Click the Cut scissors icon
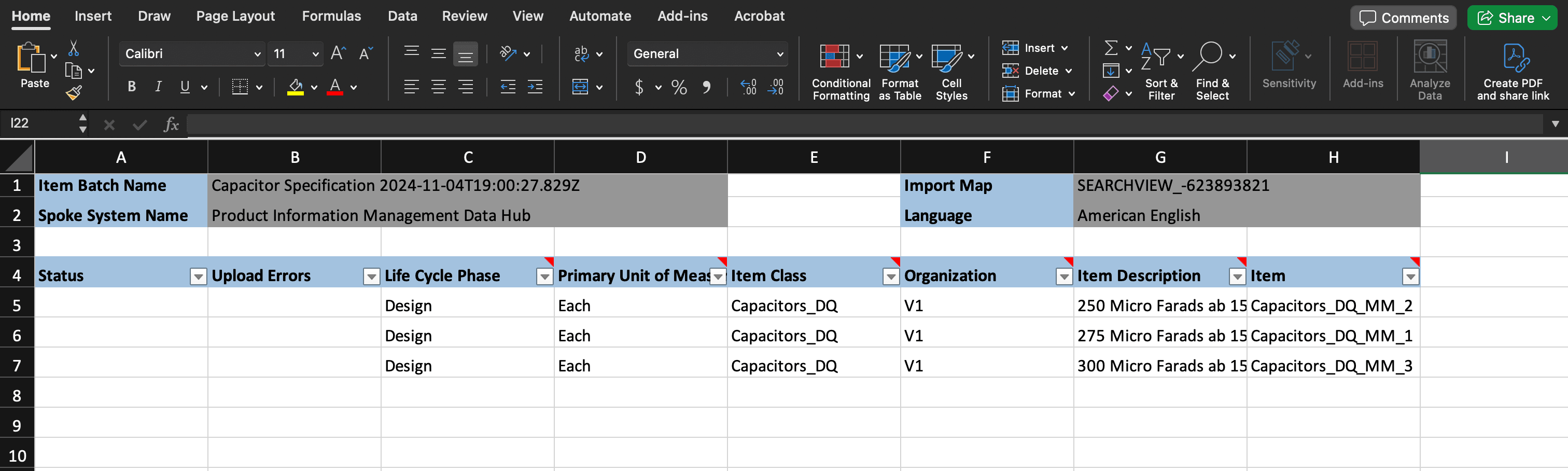Viewport: 1568px width, 471px height. pos(74,49)
